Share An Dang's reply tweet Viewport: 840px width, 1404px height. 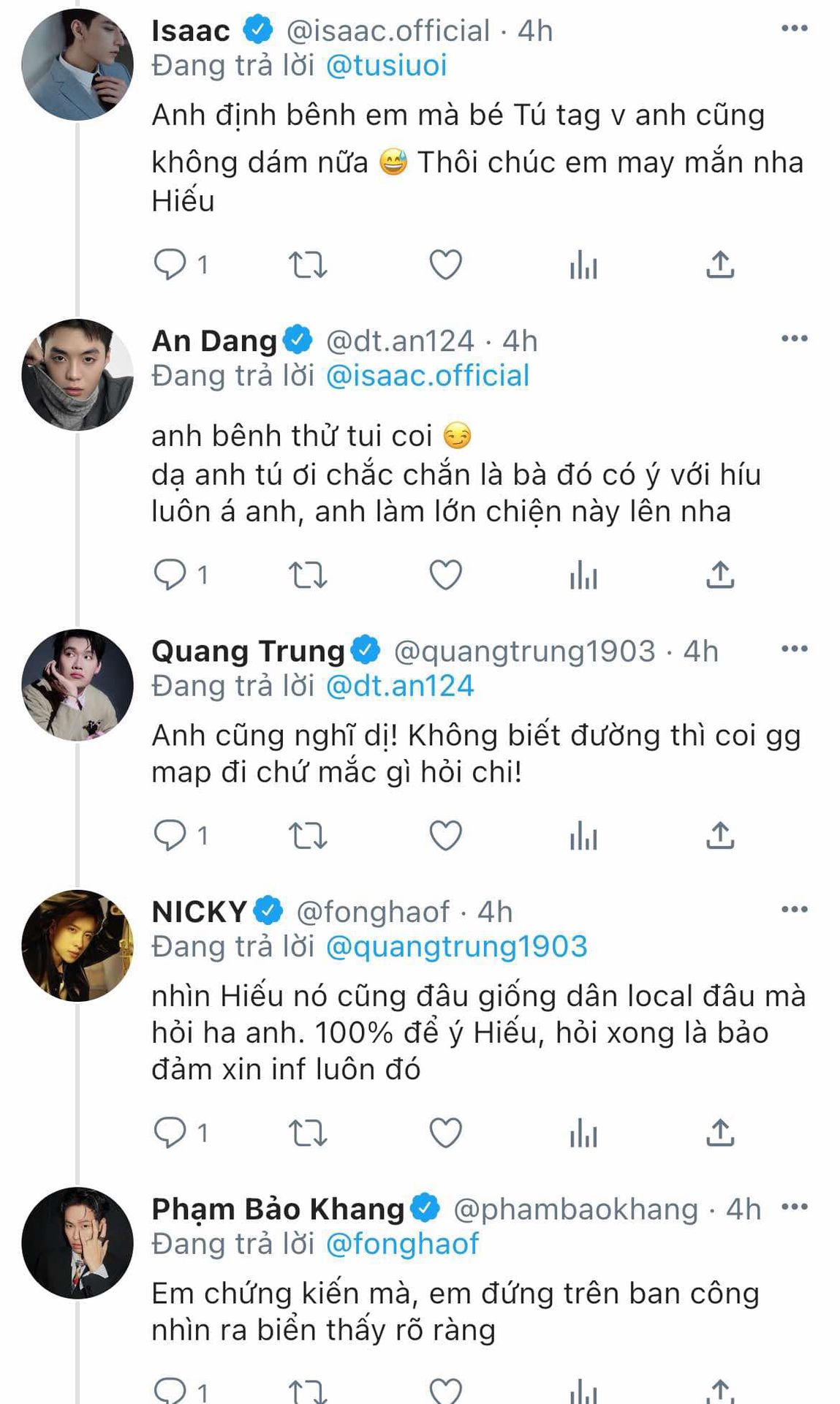[720, 575]
